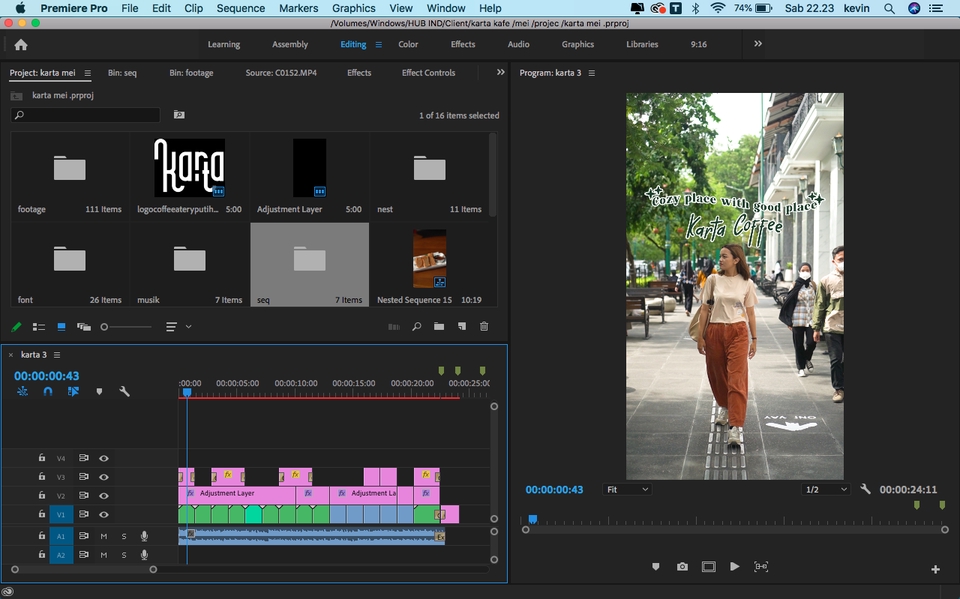Open Project panel hamburger menu
The width and height of the screenshot is (960, 599).
[88, 73]
